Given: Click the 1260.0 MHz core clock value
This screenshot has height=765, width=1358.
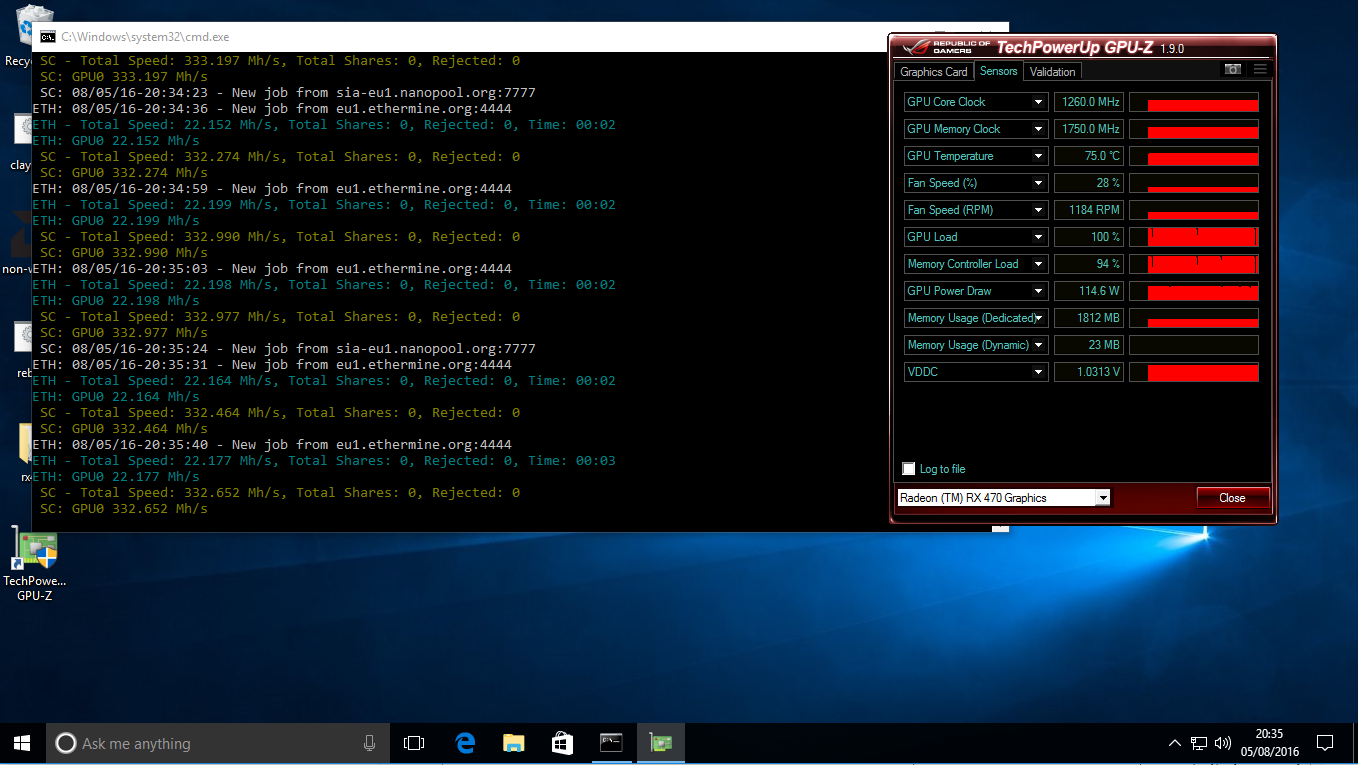Looking at the screenshot, I should (x=1089, y=102).
